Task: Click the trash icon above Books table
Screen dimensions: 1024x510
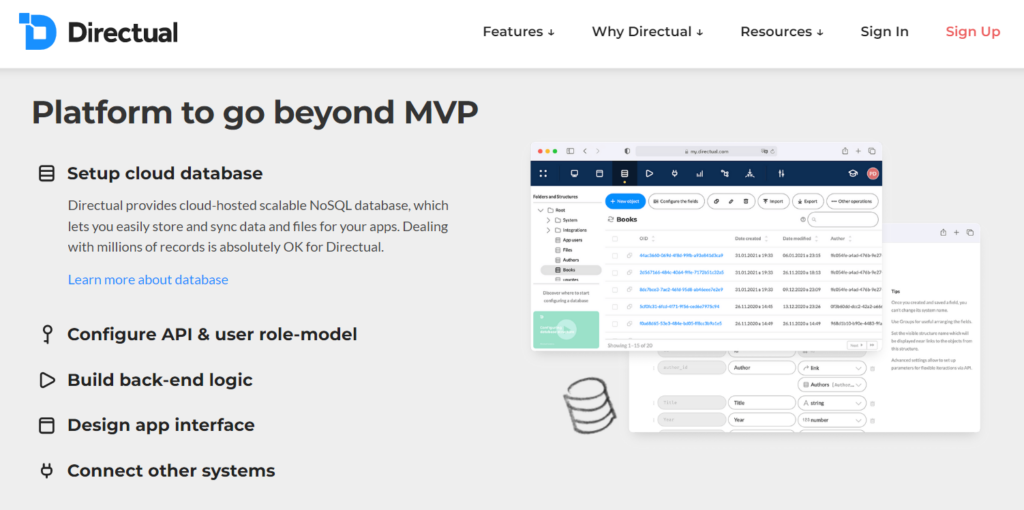Action: [746, 201]
